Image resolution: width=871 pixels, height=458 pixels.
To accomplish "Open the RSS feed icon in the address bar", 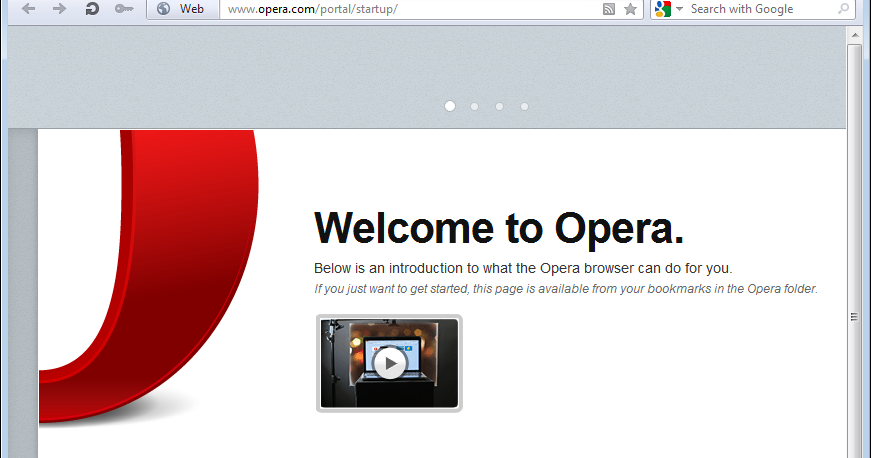I will 609,9.
